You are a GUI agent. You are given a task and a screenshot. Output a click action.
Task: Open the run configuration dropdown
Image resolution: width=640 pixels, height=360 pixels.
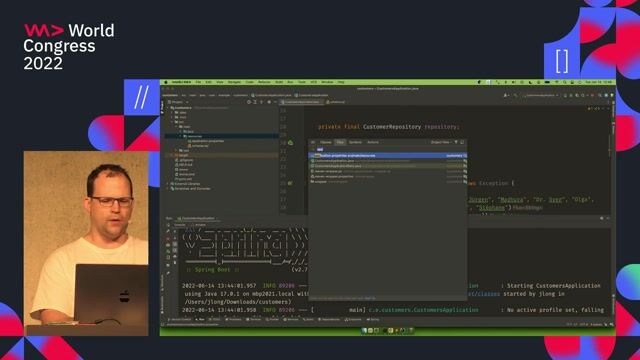(x=542, y=95)
